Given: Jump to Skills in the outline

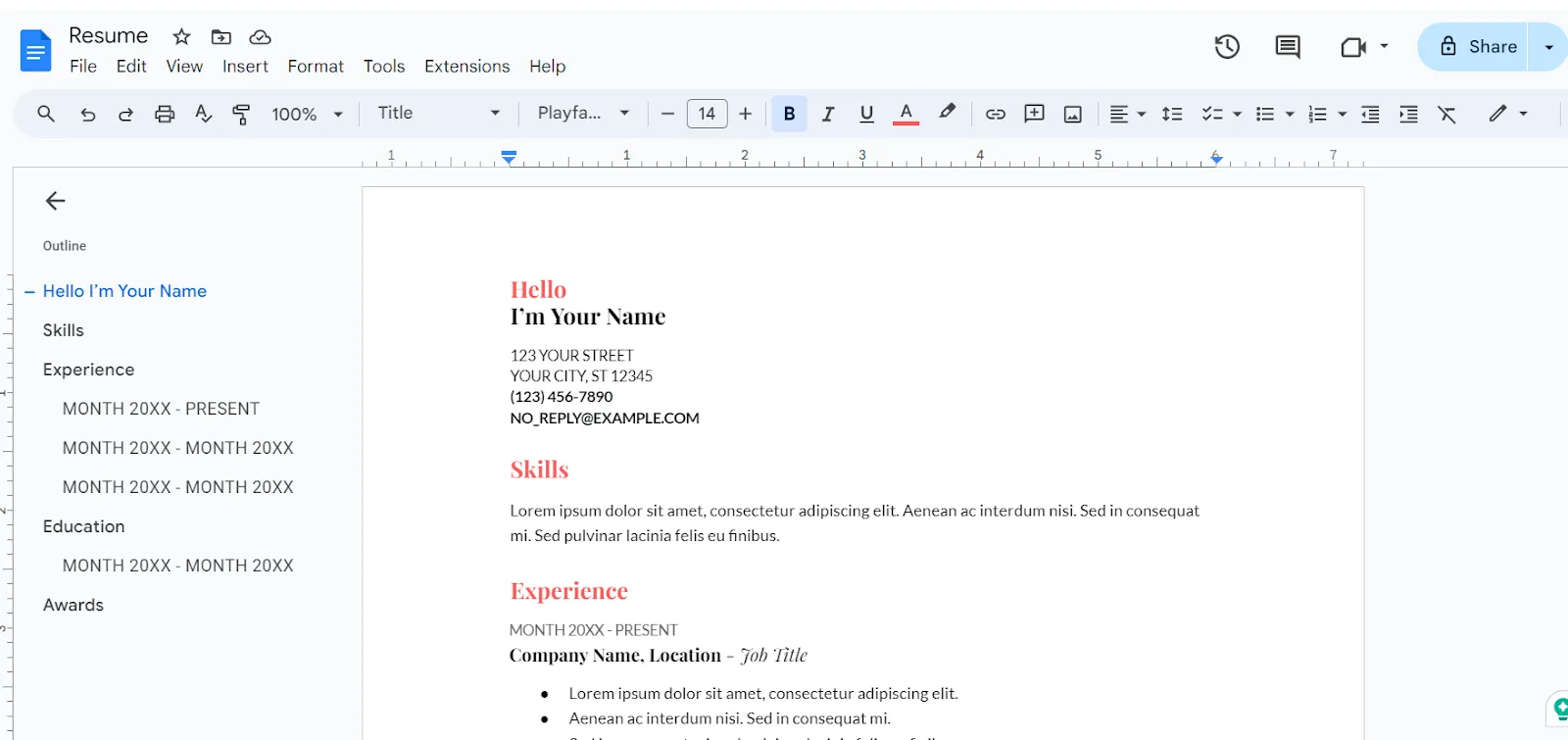Looking at the screenshot, I should click(x=64, y=330).
